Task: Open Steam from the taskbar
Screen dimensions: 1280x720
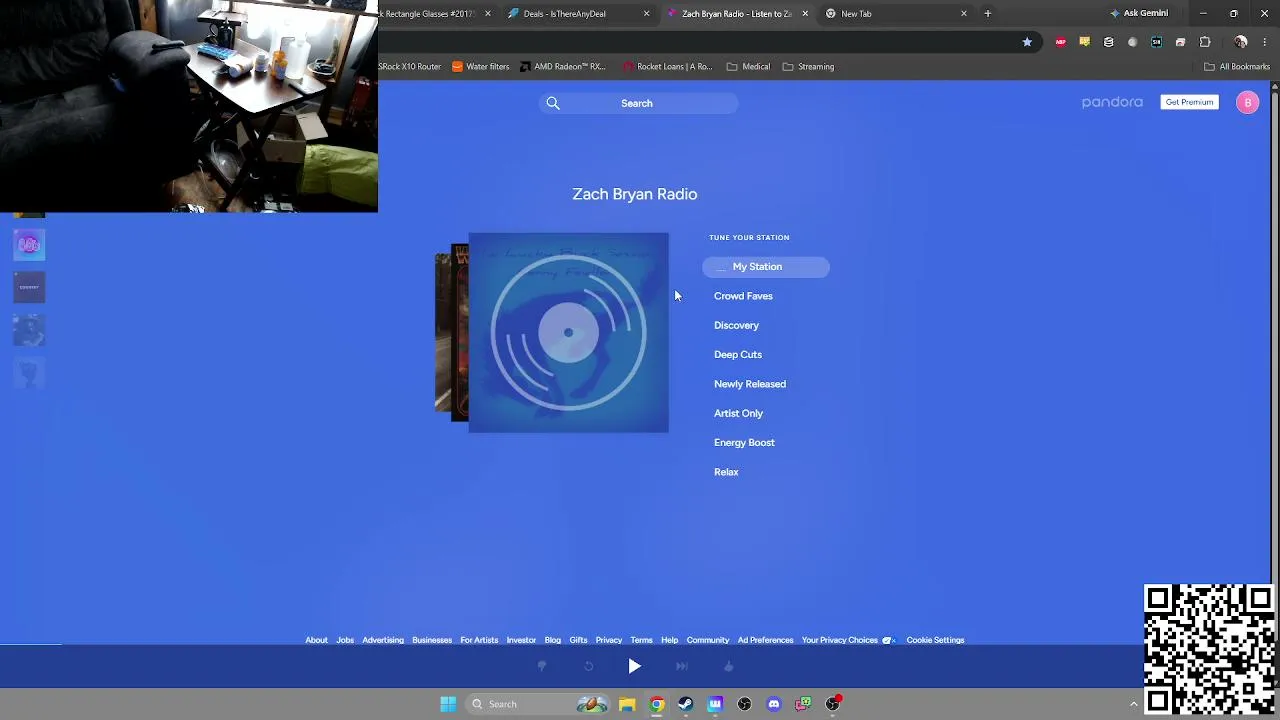Action: [685, 704]
